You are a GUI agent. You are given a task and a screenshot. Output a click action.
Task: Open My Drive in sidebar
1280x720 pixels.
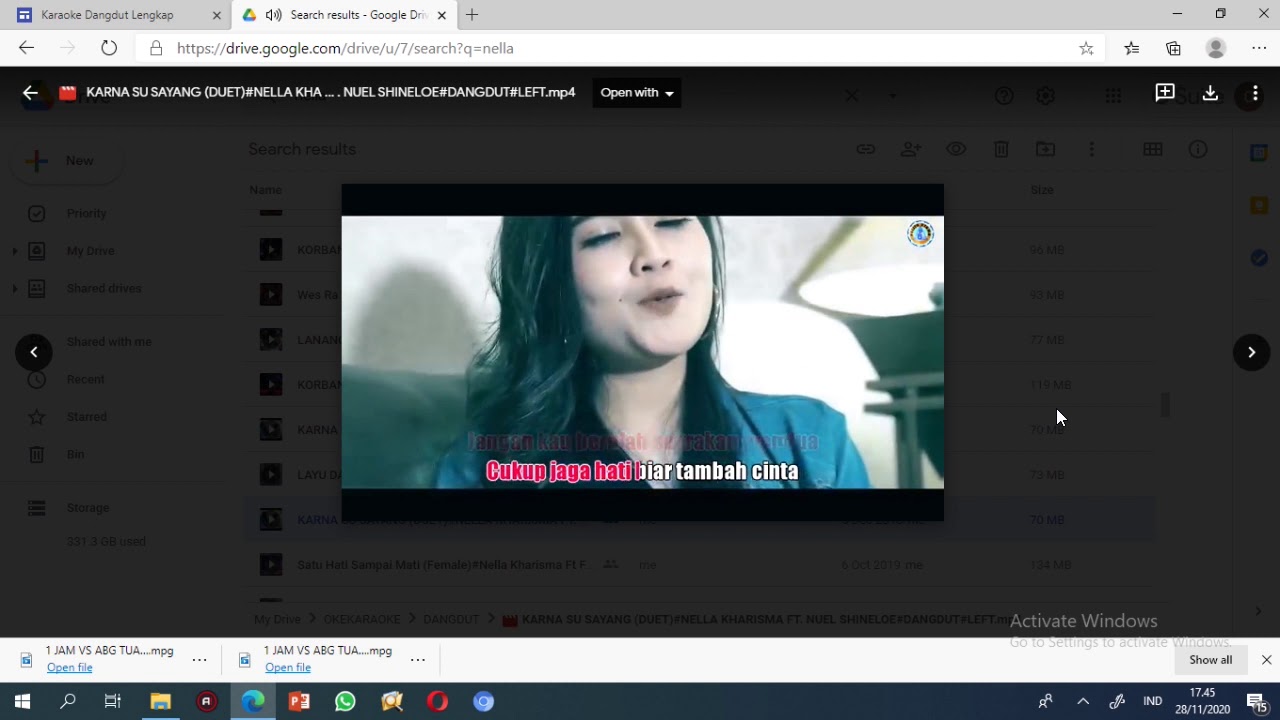pyautogui.click(x=91, y=251)
